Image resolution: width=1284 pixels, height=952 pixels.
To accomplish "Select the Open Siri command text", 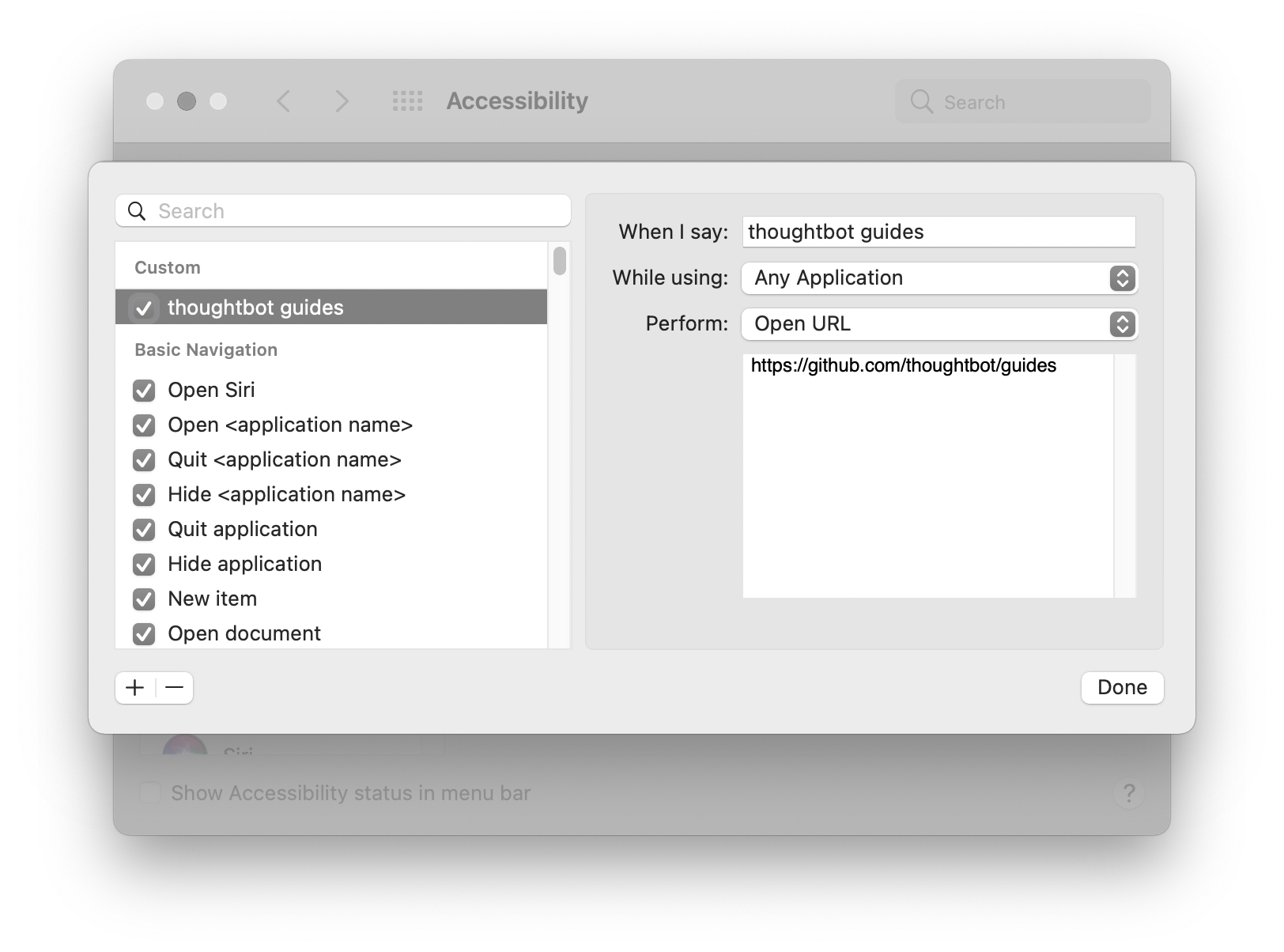I will (211, 390).
